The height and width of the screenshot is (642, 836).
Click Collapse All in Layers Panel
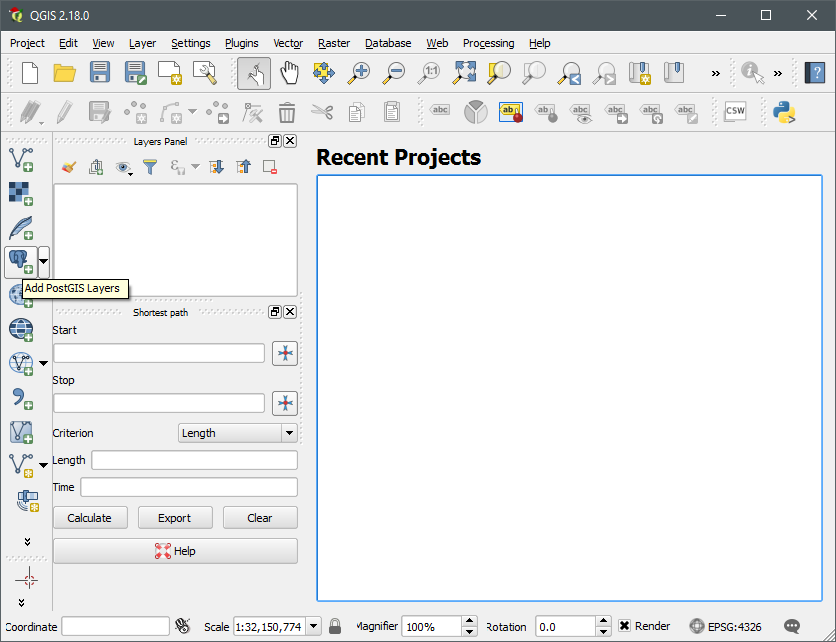[243, 167]
